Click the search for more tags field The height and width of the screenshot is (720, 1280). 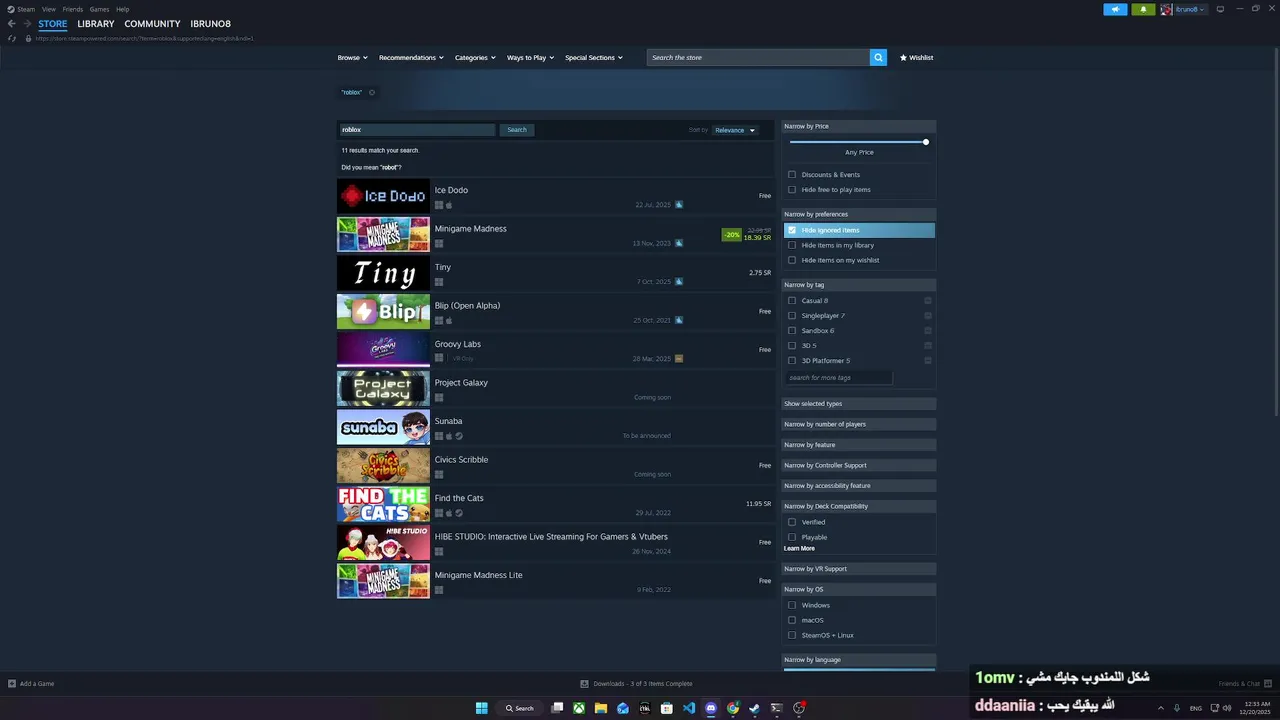(838, 378)
